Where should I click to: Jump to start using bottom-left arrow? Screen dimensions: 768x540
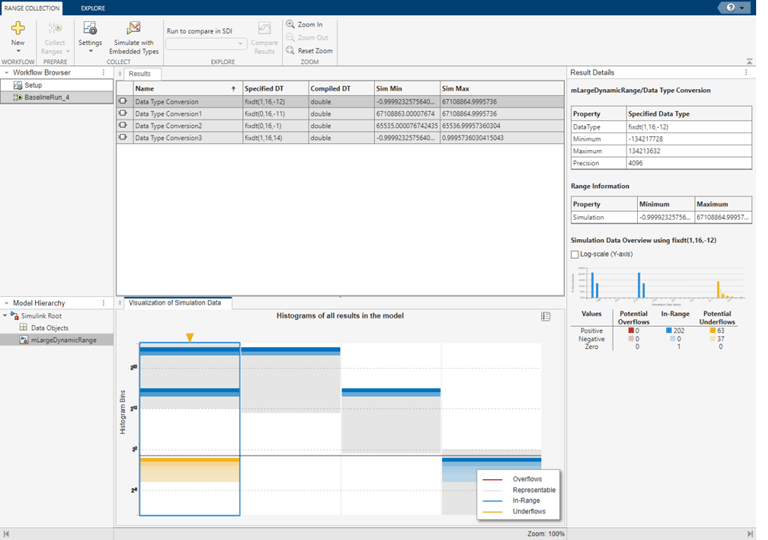coord(6,534)
